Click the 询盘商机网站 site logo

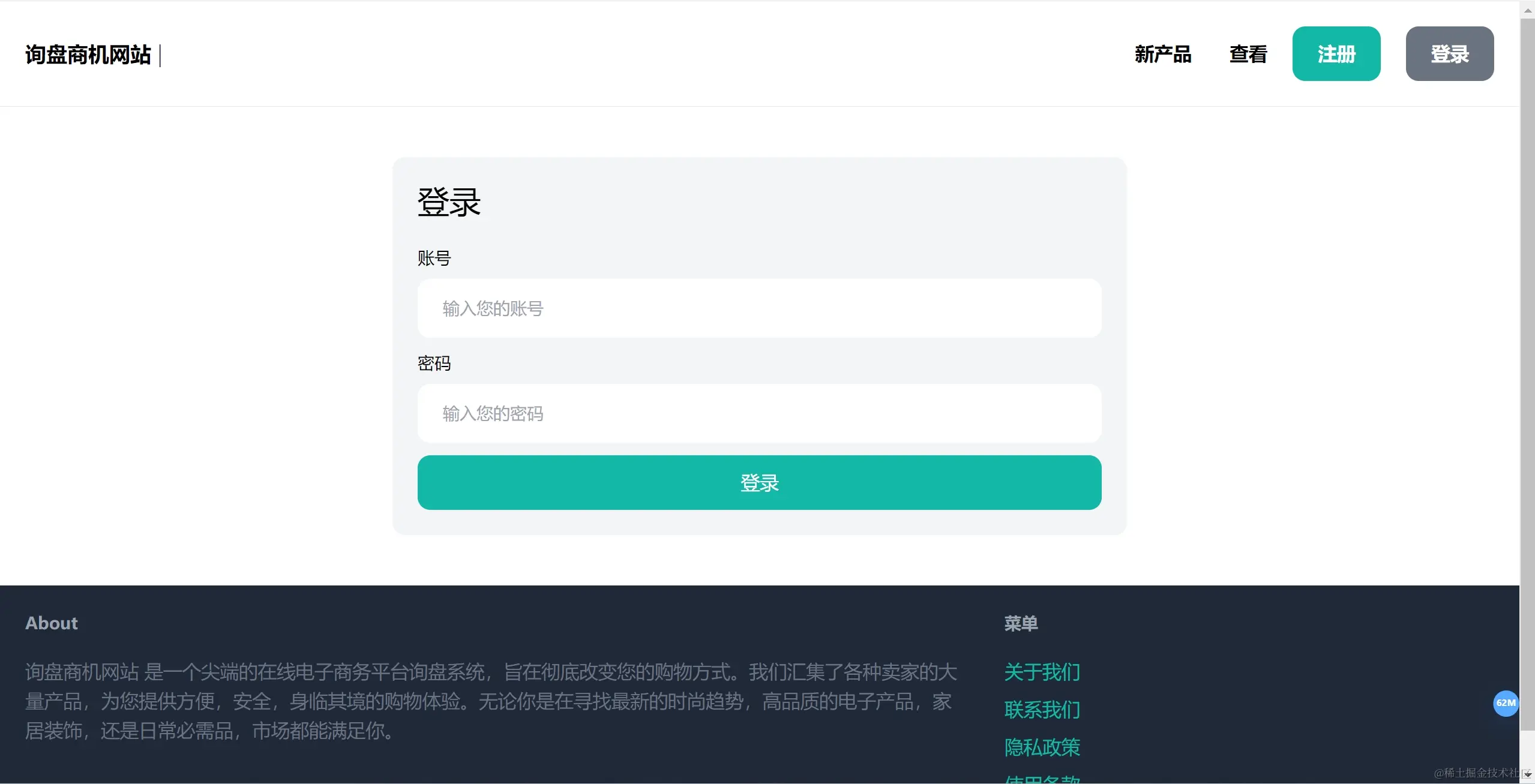tap(88, 55)
